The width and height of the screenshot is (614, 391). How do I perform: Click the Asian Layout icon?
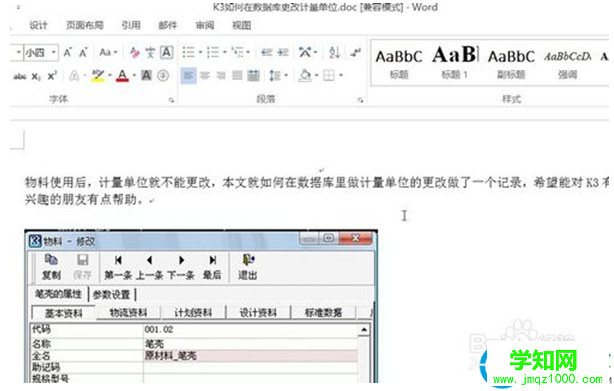(305, 52)
